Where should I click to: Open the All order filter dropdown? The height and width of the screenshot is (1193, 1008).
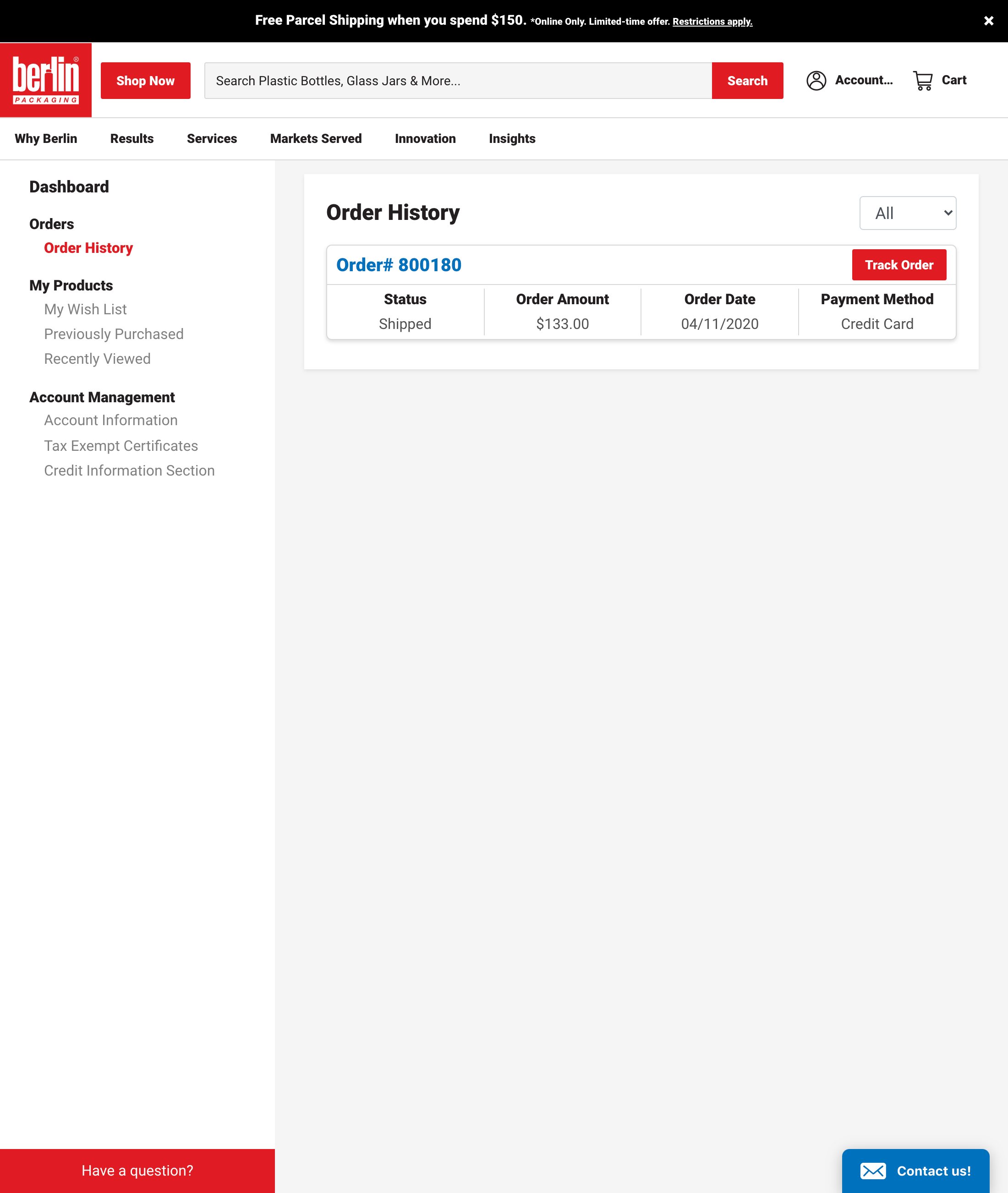[907, 213]
